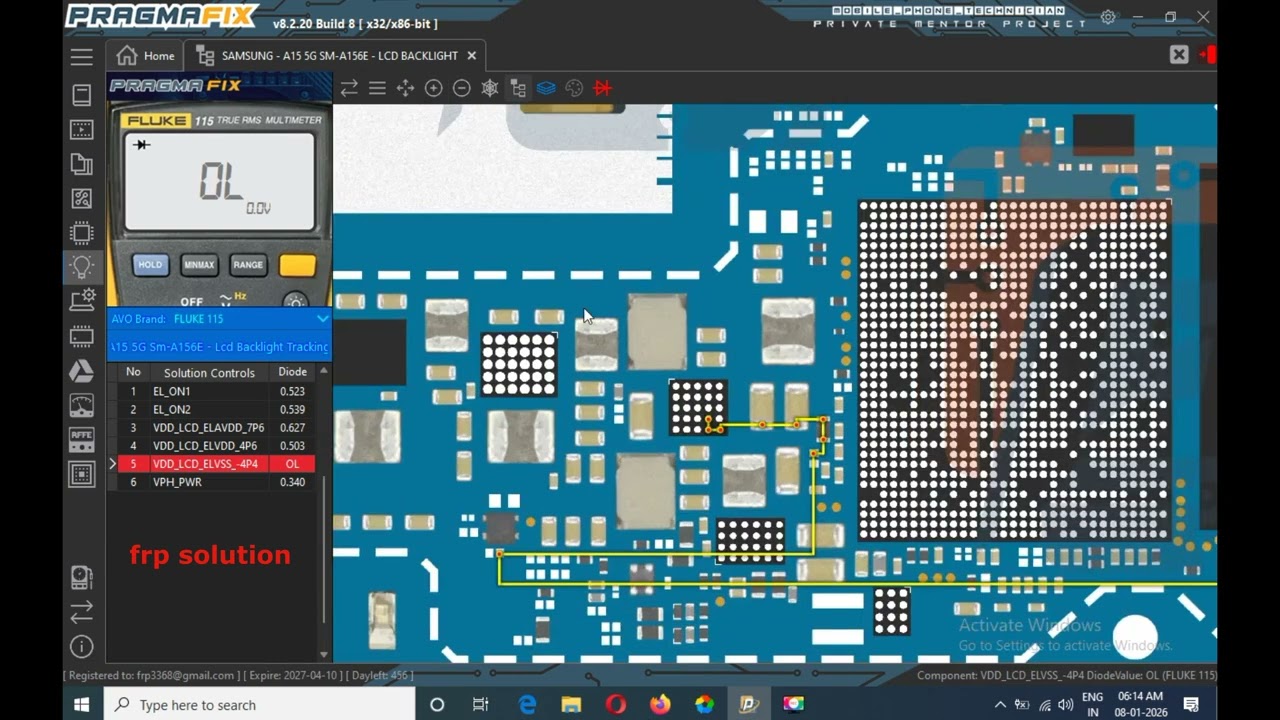
Task: Click the 0.340 diode value cell
Action: [x=292, y=482]
